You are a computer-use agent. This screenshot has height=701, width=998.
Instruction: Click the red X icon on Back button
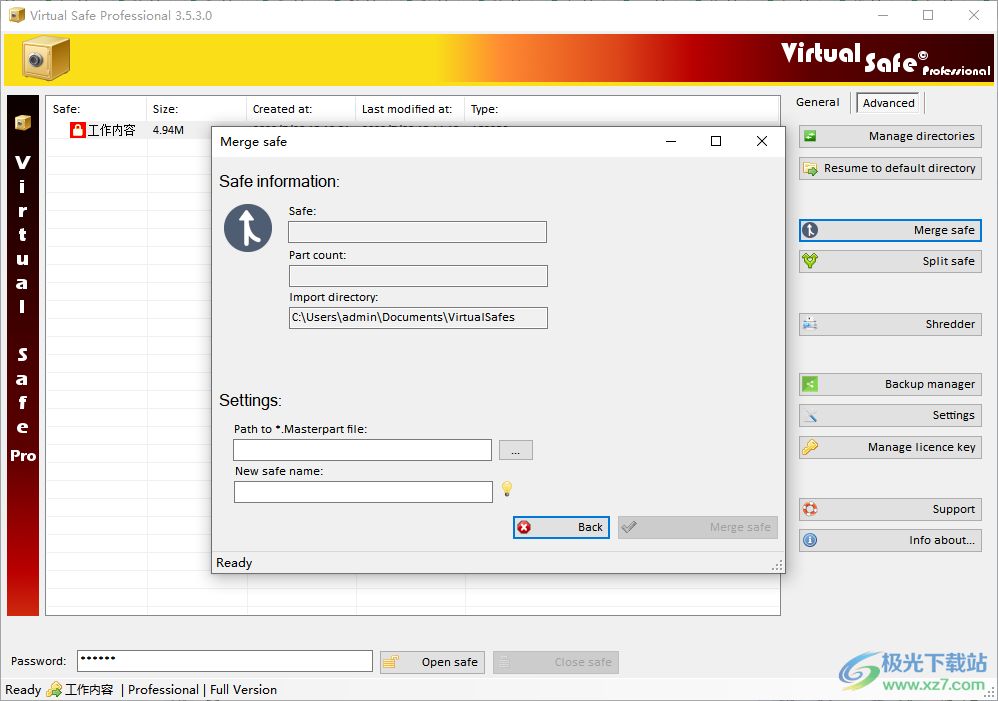click(x=524, y=527)
